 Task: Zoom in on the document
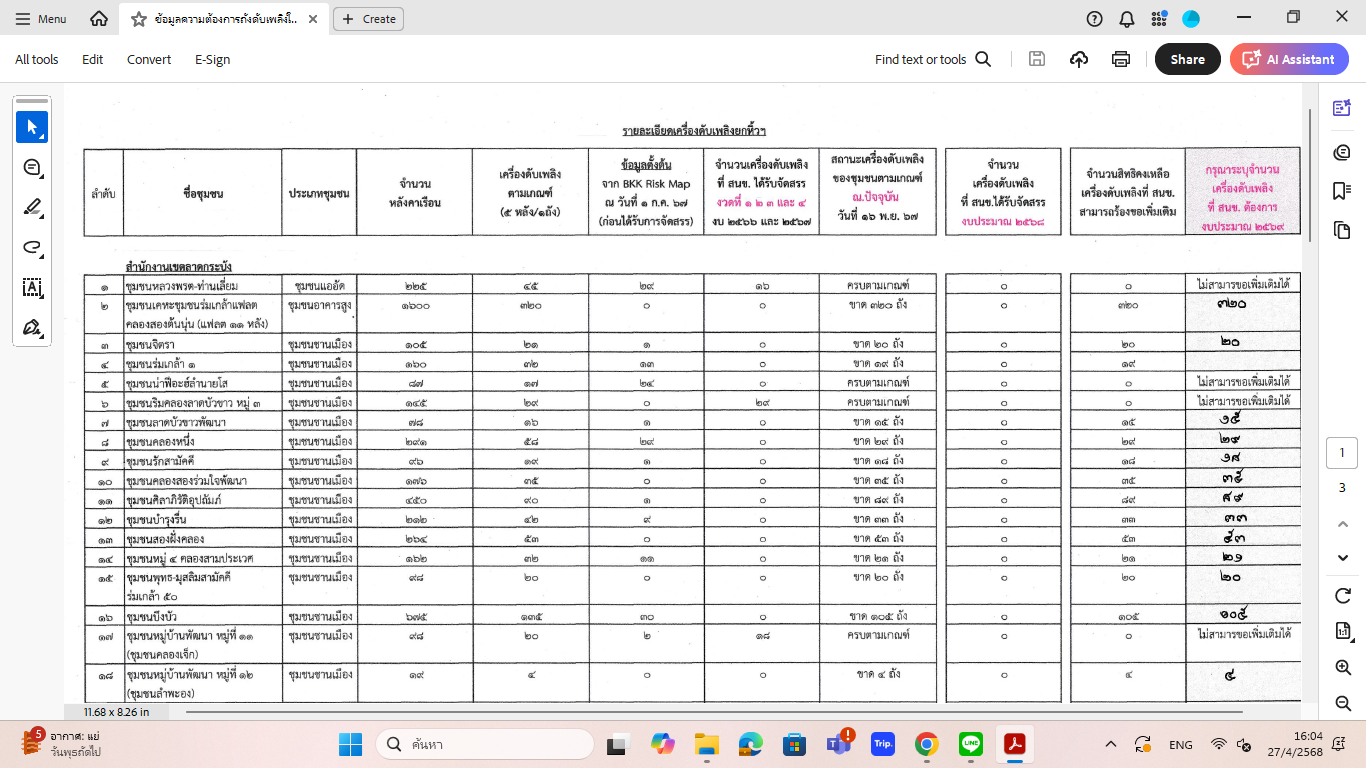[x=1342, y=667]
